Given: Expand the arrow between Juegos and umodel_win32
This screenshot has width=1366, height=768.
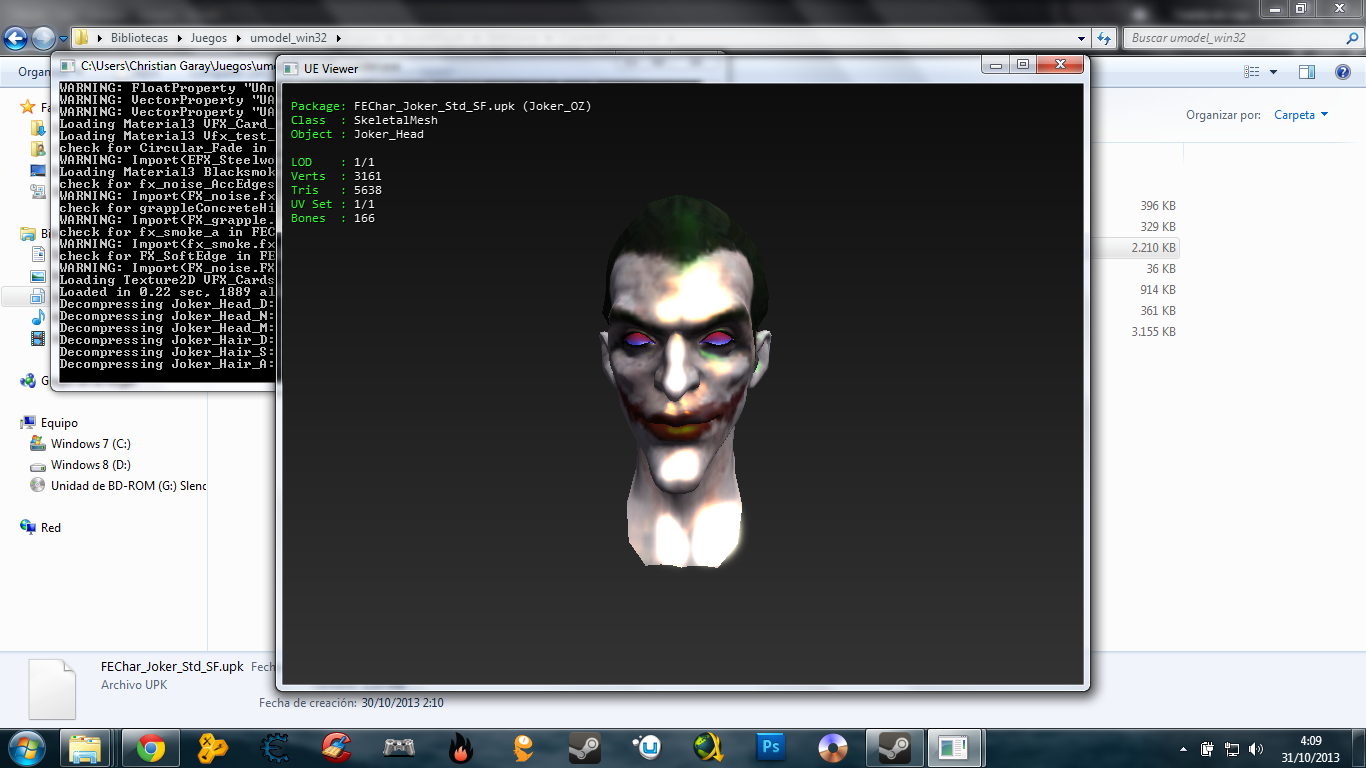Looking at the screenshot, I should click(x=238, y=38).
